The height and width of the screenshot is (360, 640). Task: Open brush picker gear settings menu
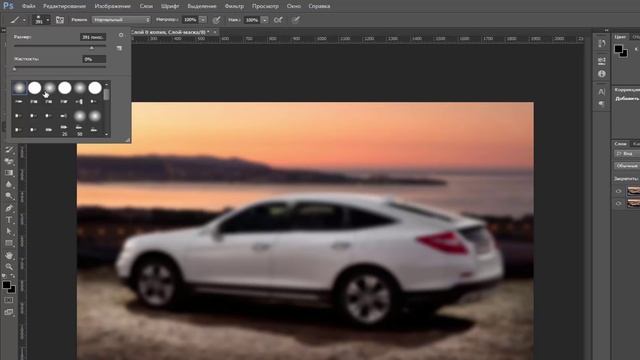[x=121, y=36]
